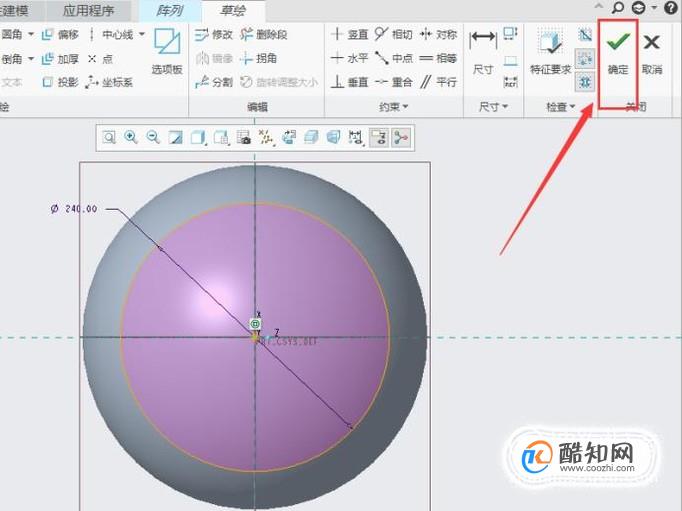The image size is (682, 511).
Task: Click the zoom out magnifier icon
Action: pos(153,137)
